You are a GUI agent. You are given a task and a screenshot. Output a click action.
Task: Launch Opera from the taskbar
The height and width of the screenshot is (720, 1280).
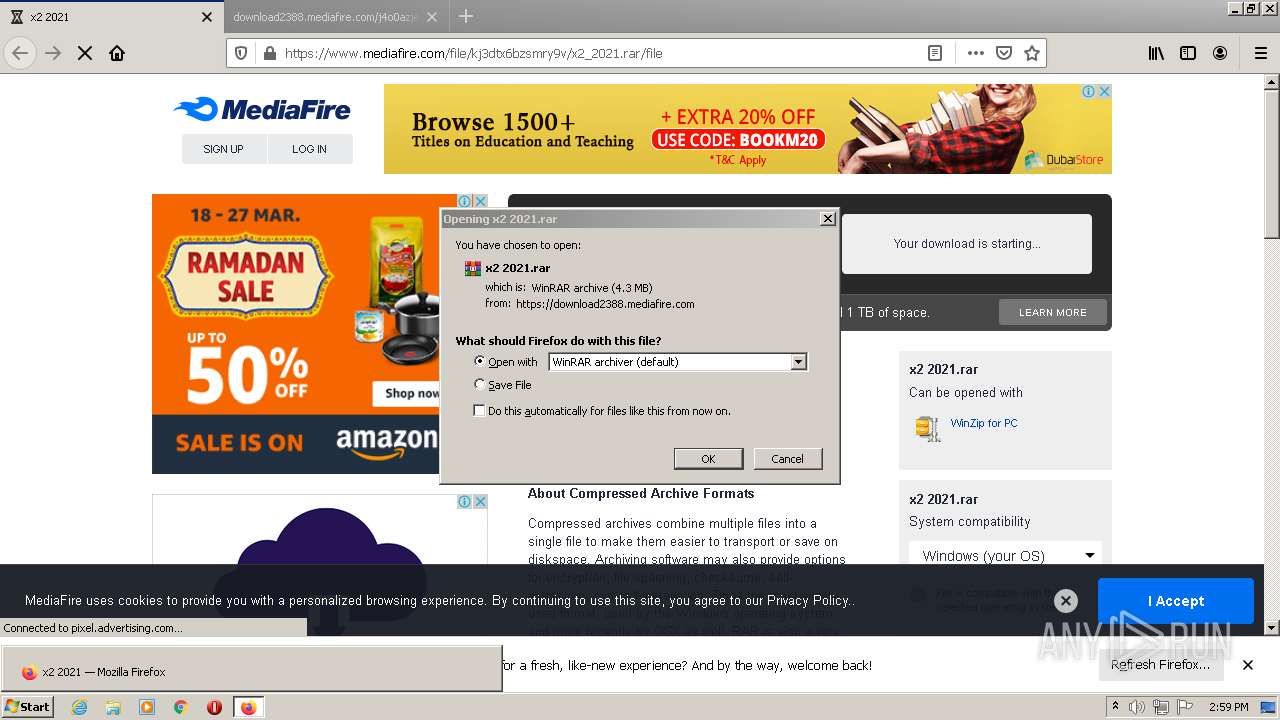214,707
